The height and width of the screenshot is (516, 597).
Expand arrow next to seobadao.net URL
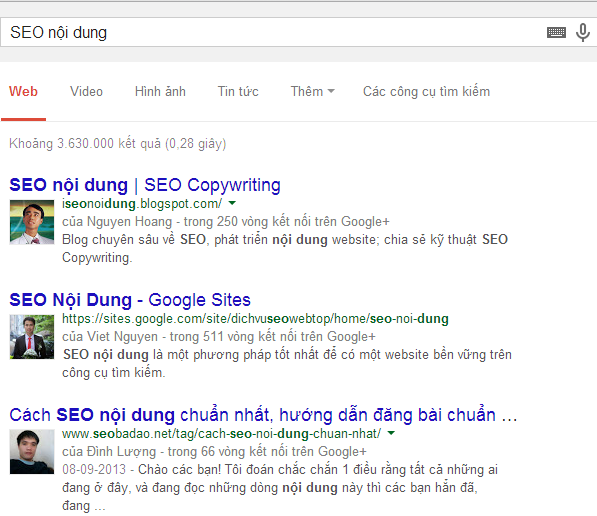click(x=391, y=433)
